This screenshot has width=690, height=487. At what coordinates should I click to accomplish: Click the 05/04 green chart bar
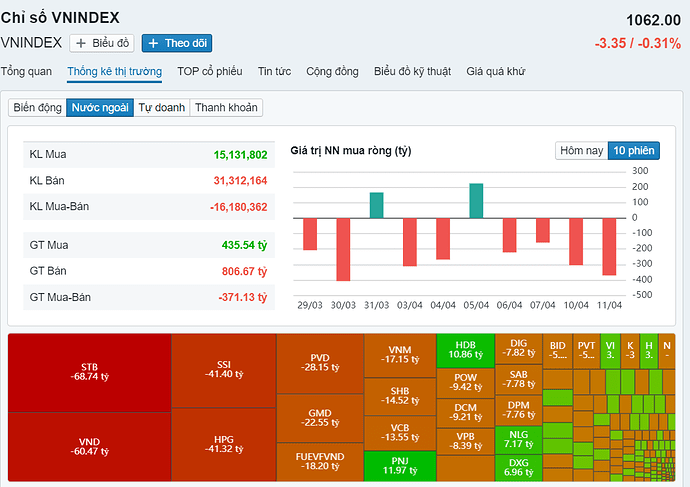(x=476, y=200)
